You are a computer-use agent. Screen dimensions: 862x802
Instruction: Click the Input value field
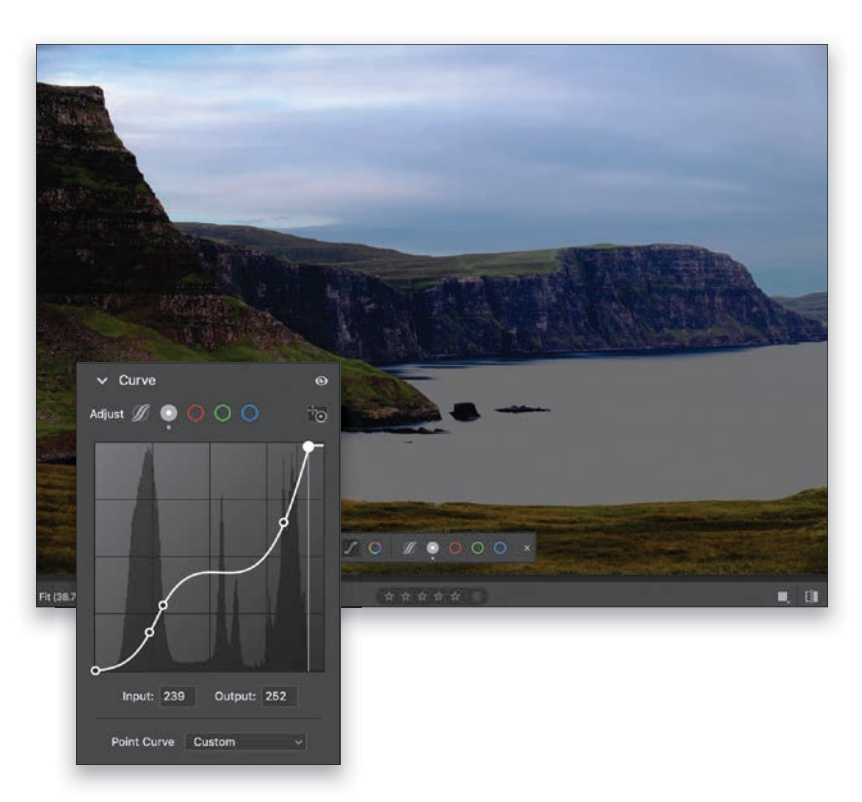pyautogui.click(x=177, y=696)
